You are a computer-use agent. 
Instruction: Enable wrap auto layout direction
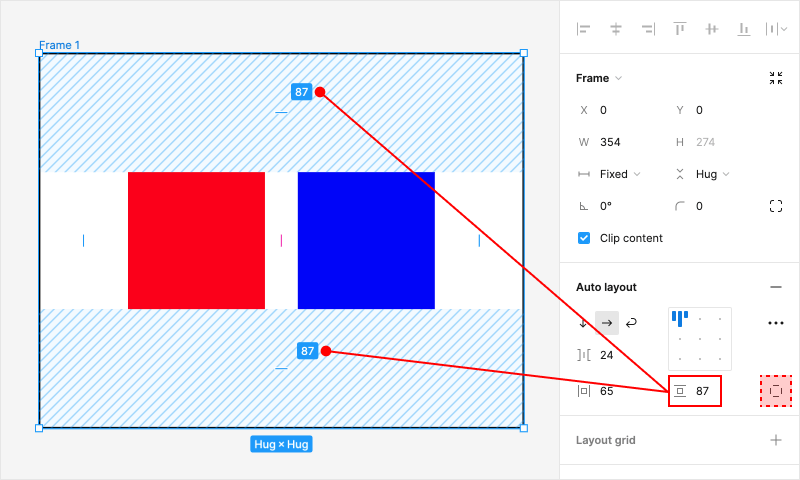pyautogui.click(x=631, y=323)
